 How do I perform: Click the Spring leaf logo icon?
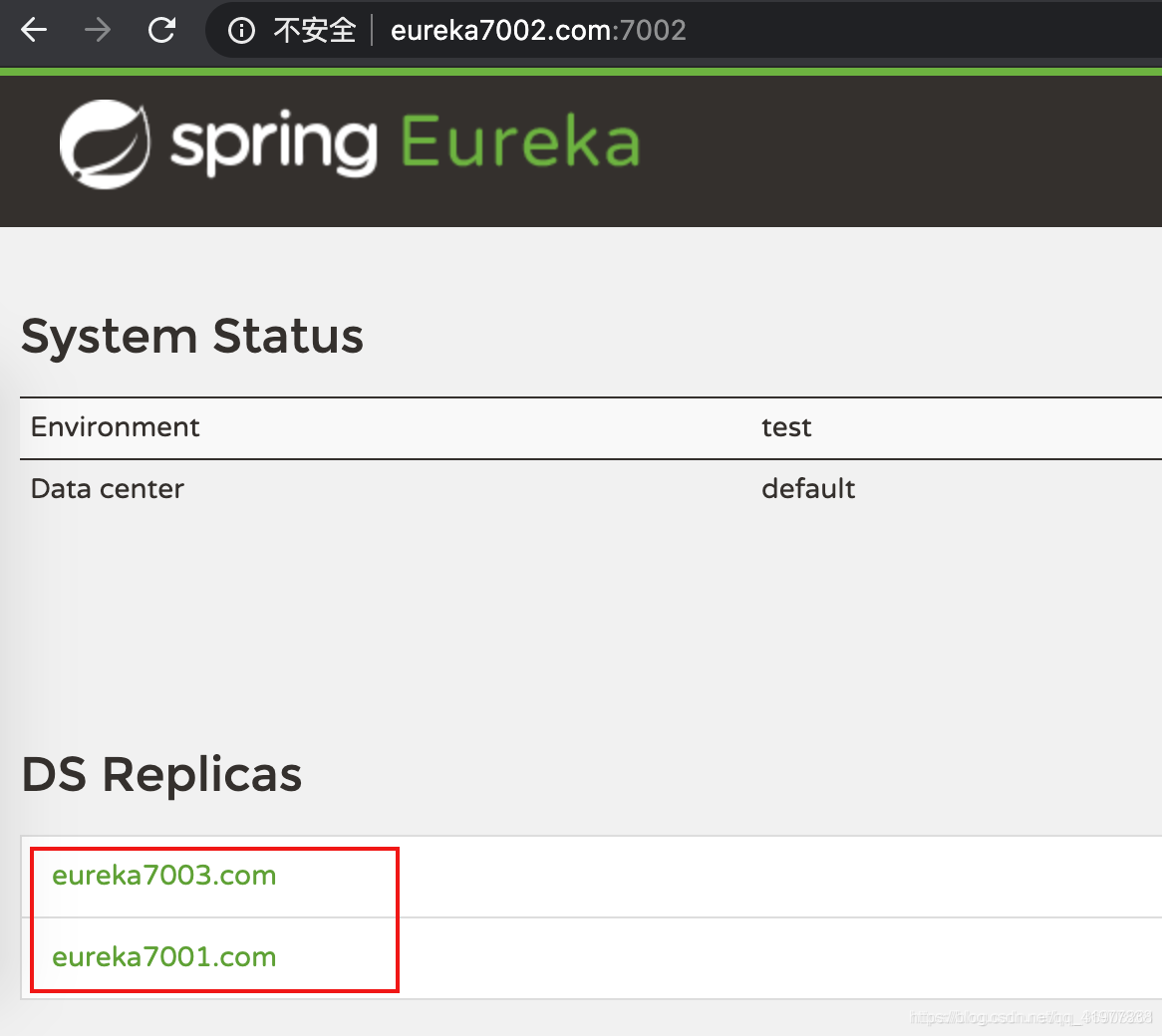(x=105, y=144)
